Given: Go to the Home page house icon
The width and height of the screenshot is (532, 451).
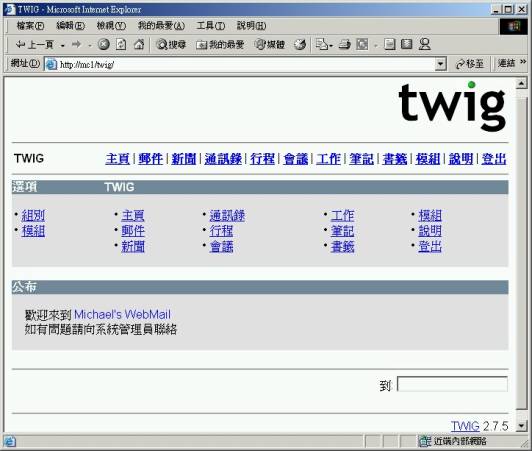Looking at the screenshot, I should click(138, 44).
